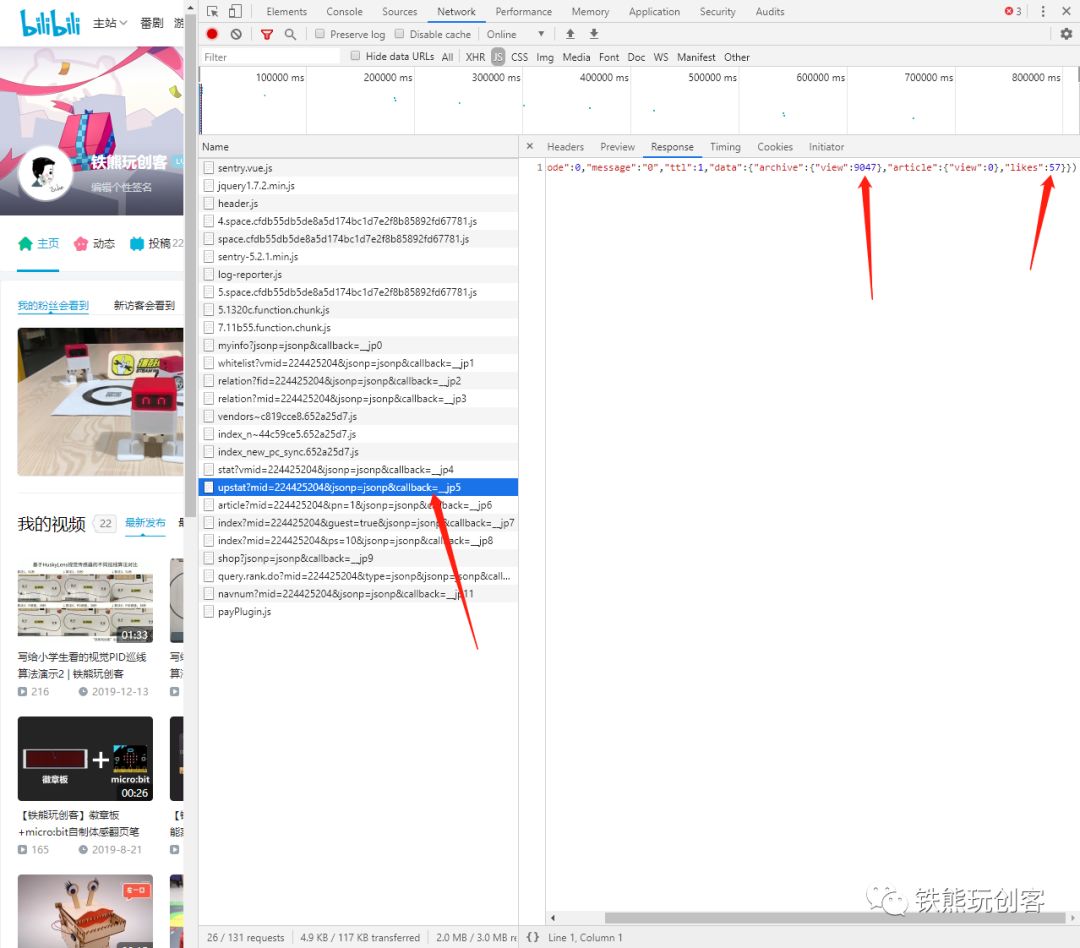
Task: Open the 投稿 submissions tab
Action: click(156, 243)
